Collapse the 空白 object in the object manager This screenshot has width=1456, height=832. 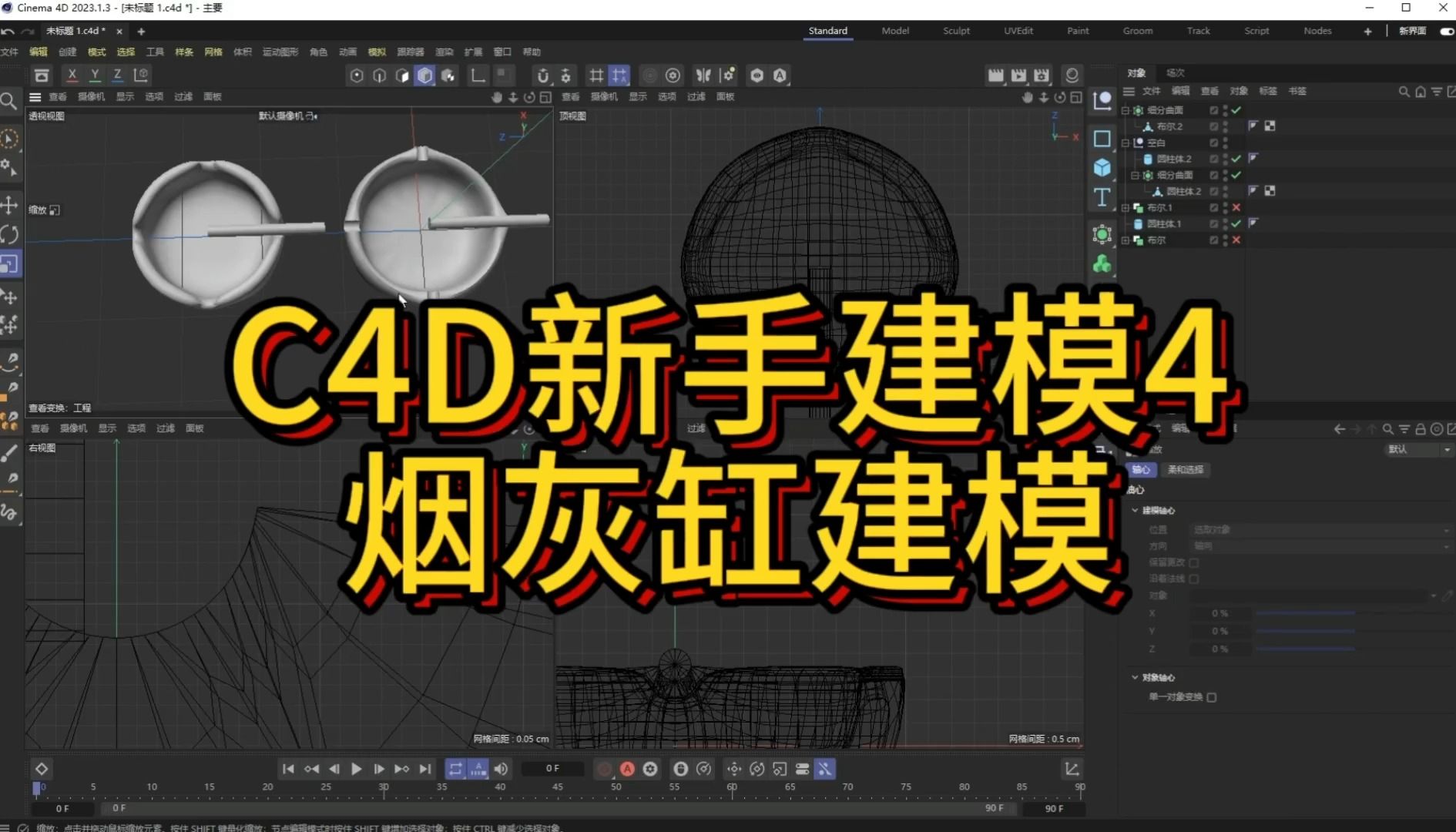point(1126,143)
